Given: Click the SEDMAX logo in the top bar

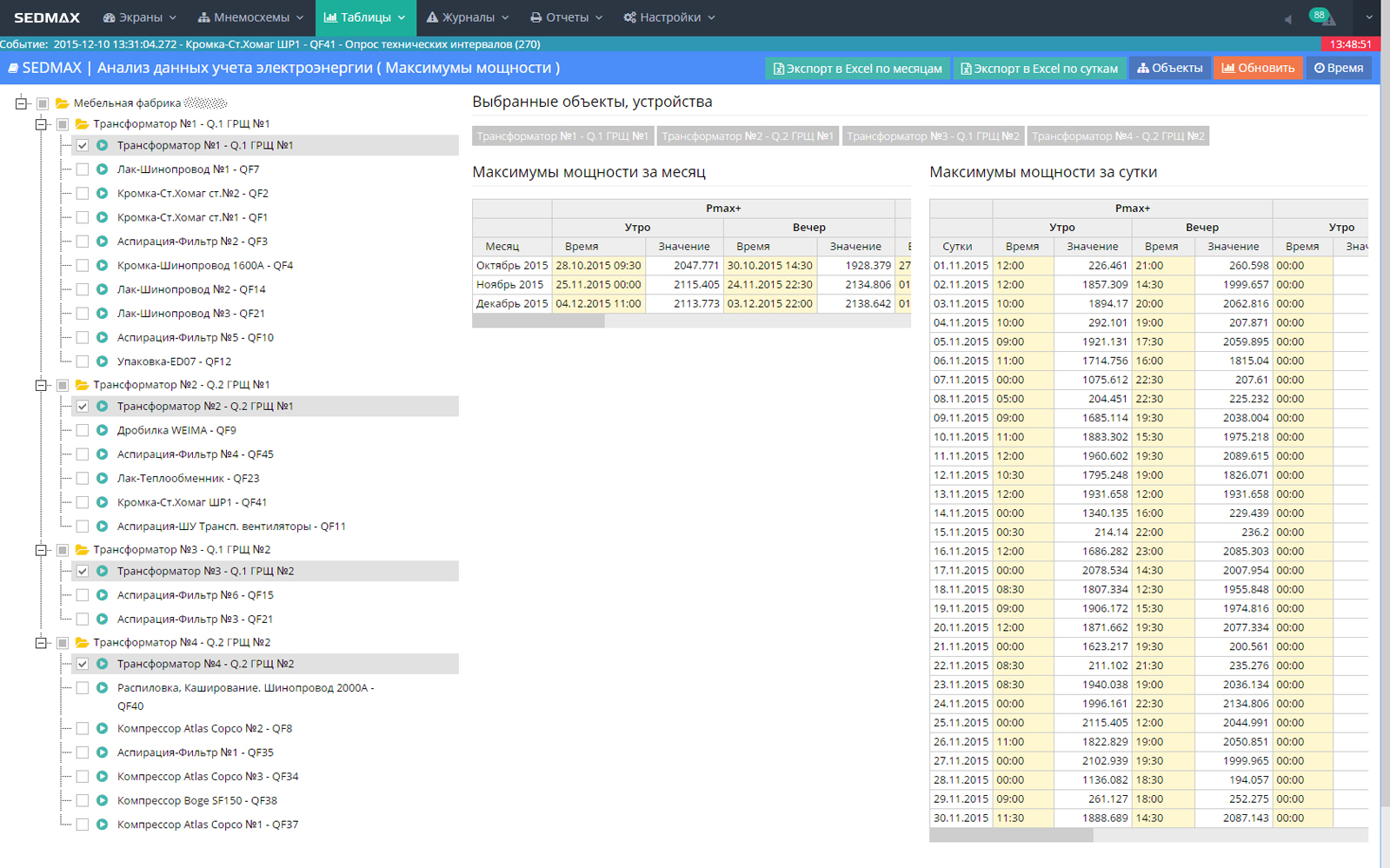Looking at the screenshot, I should (47, 17).
